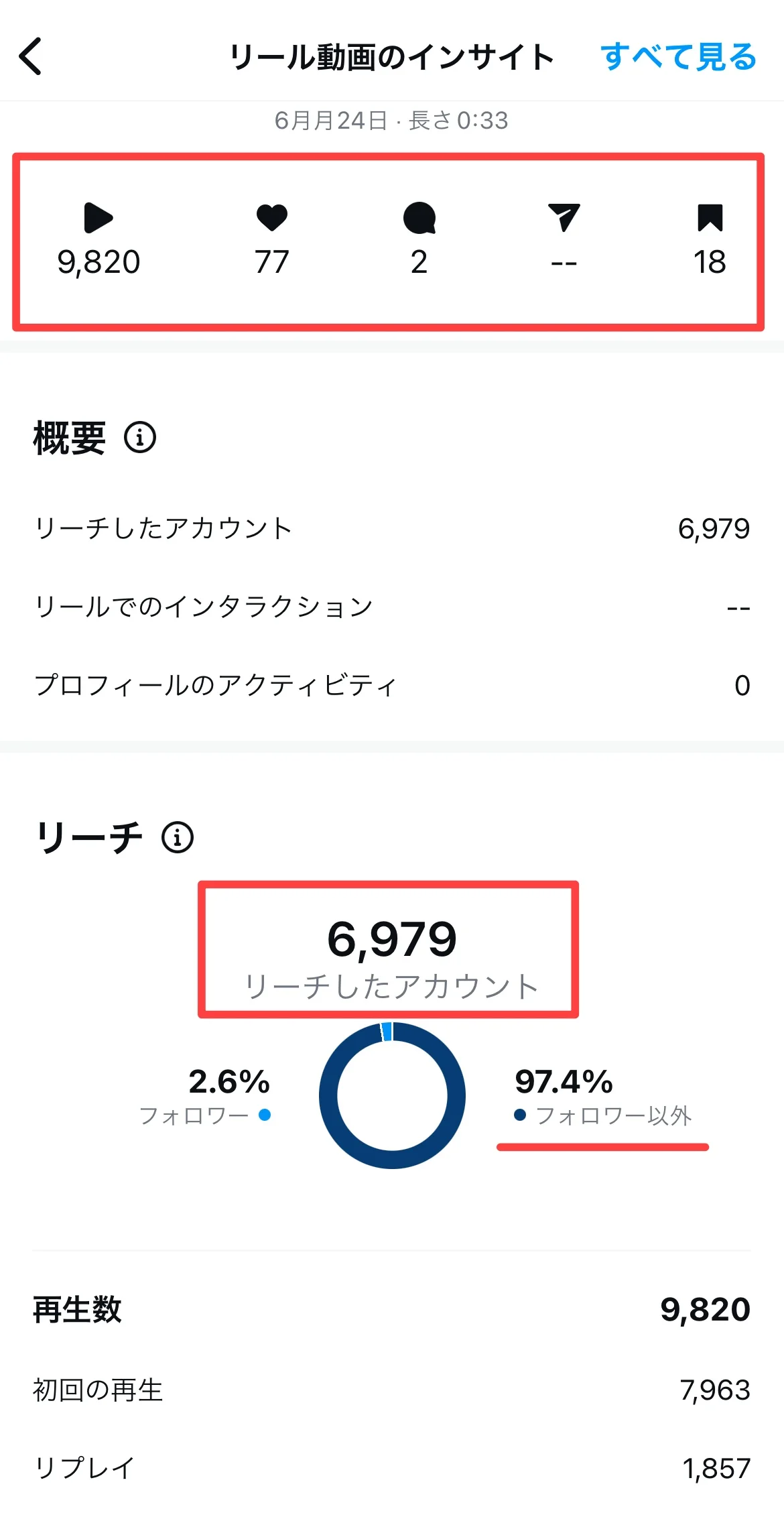Image resolution: width=784 pixels, height=1523 pixels.
Task: Tap the back arrow icon
Action: point(31,56)
